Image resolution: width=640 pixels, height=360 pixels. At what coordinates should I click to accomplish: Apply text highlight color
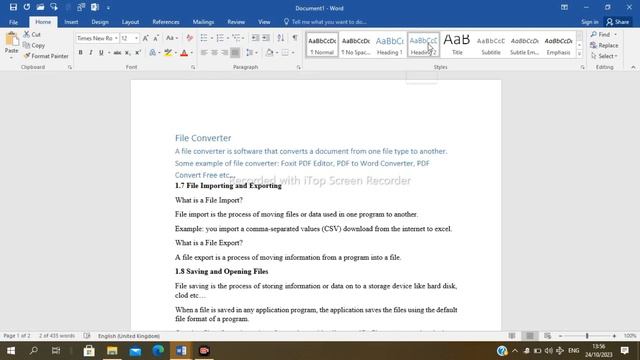[168, 53]
